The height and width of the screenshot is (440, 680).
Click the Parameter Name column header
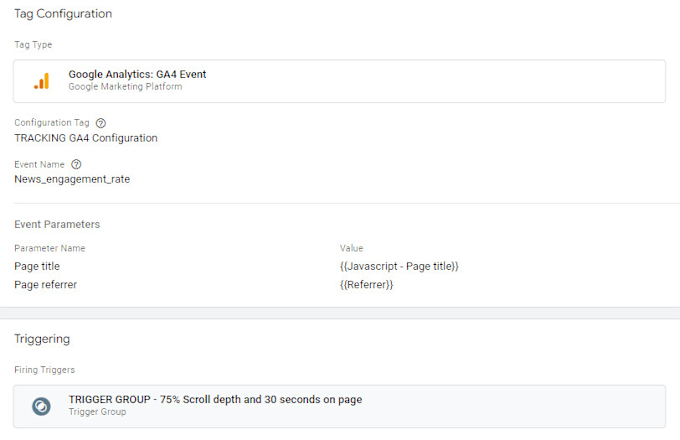pyautogui.click(x=50, y=248)
